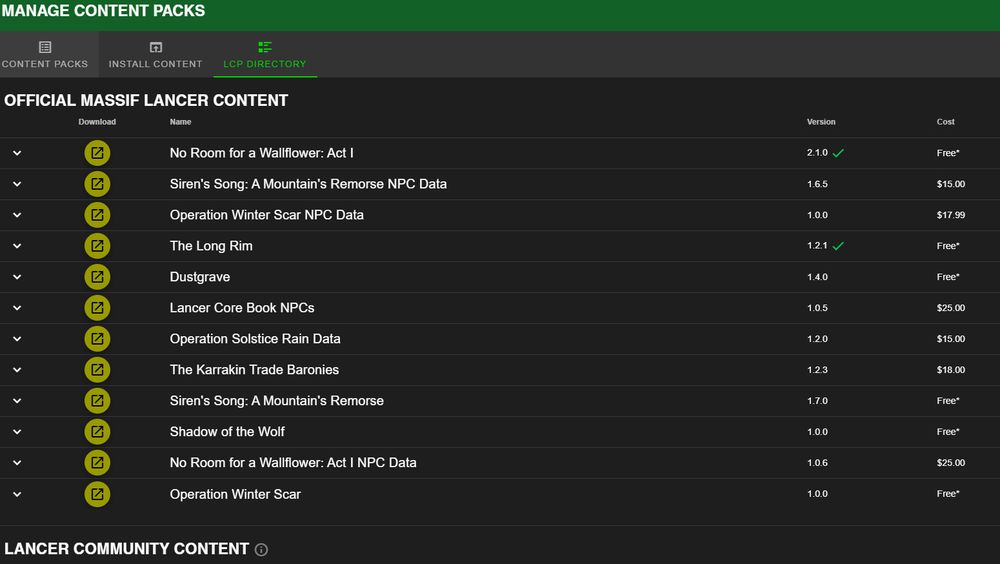The width and height of the screenshot is (1000, 564).
Task: Click The Karrakin Trade Baronies name
Action: click(254, 369)
